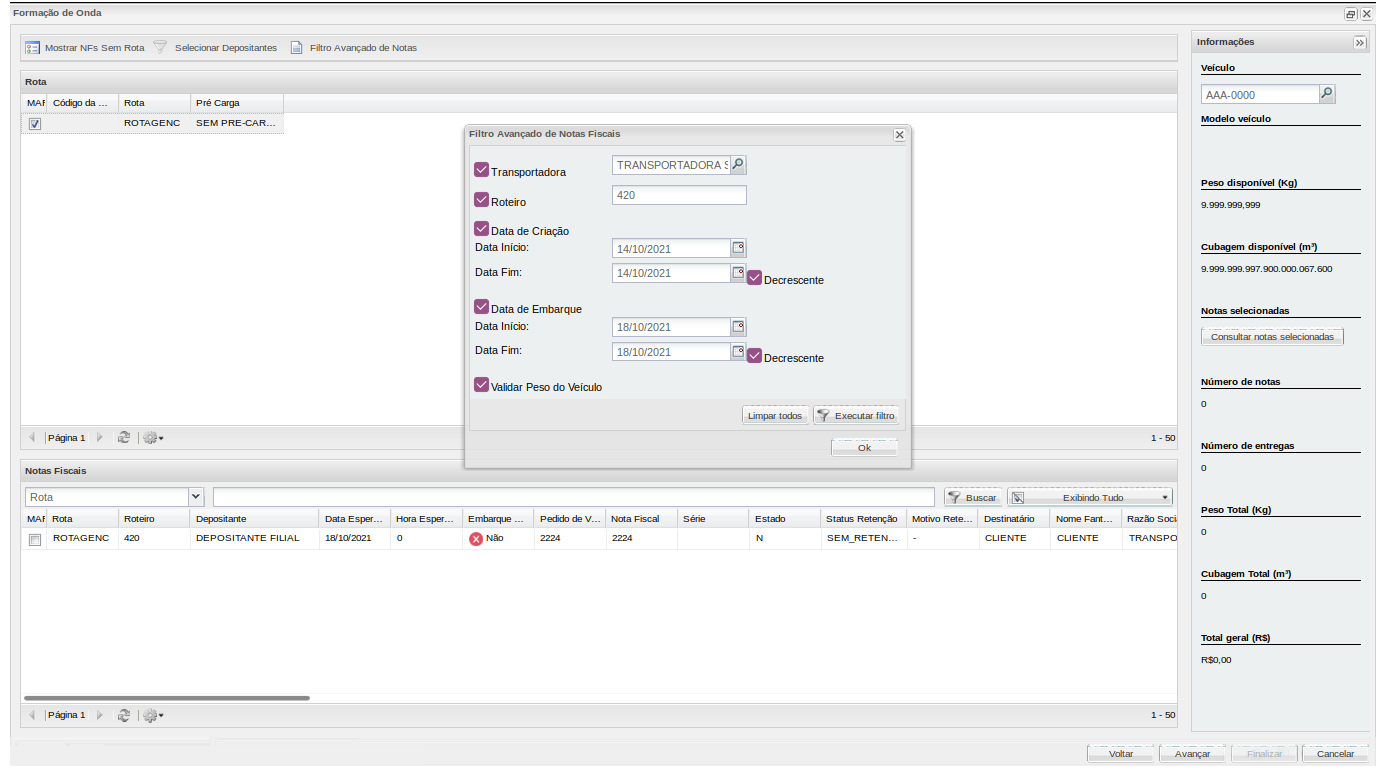Viewport: 1386px width, 776px height.
Task: Click the Limpar todos button
Action: tap(775, 415)
